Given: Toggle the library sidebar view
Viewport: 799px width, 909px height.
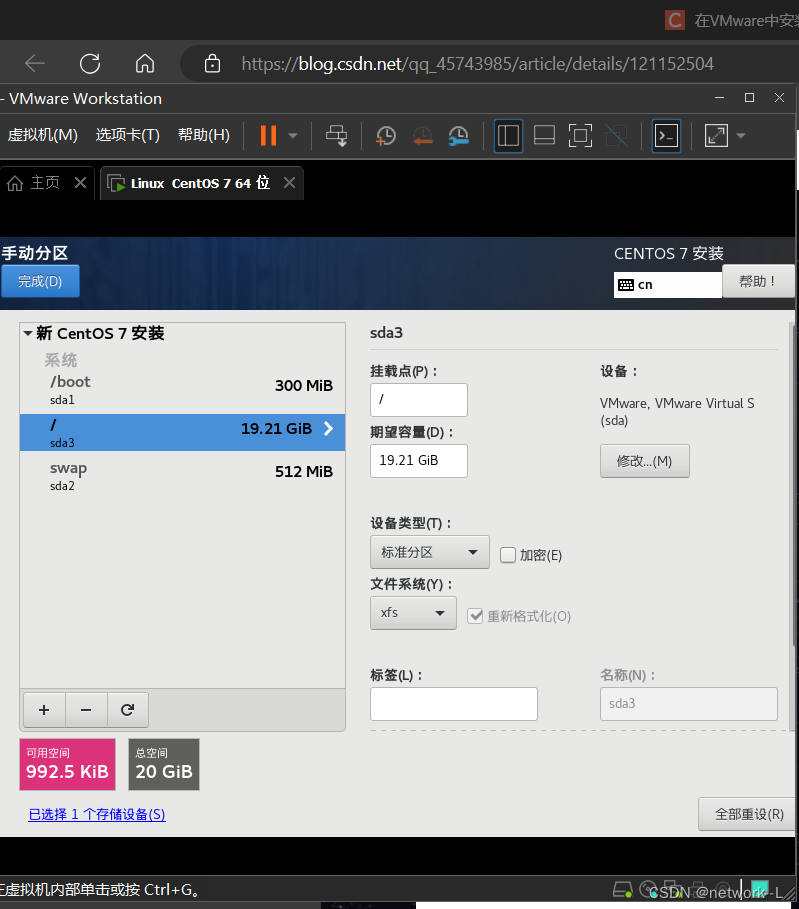Looking at the screenshot, I should [x=509, y=136].
